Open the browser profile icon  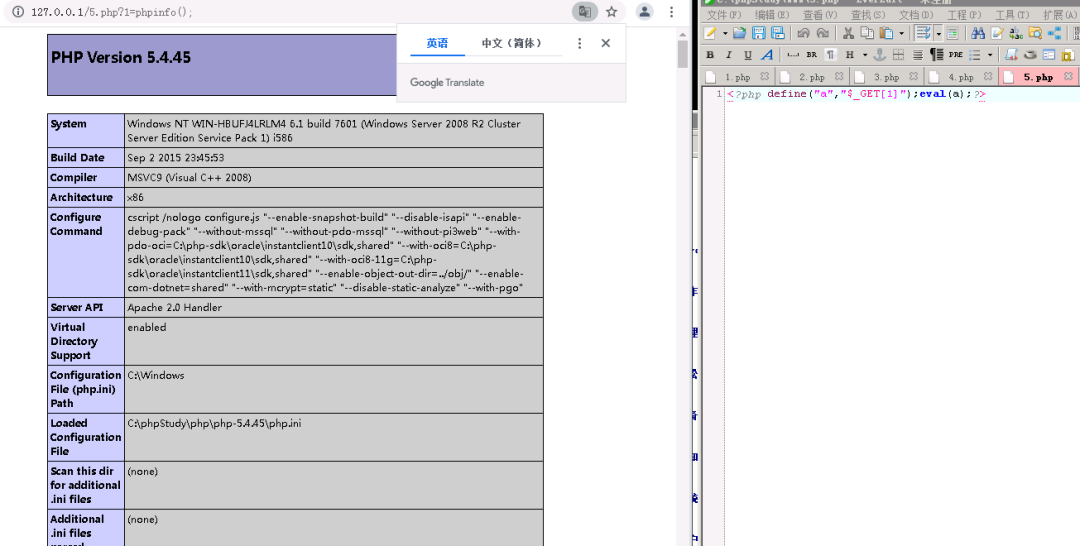tap(645, 12)
